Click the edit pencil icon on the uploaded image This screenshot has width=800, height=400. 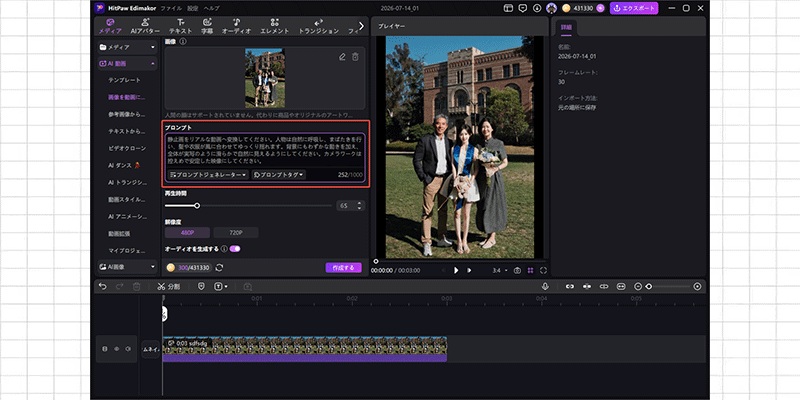click(x=342, y=57)
